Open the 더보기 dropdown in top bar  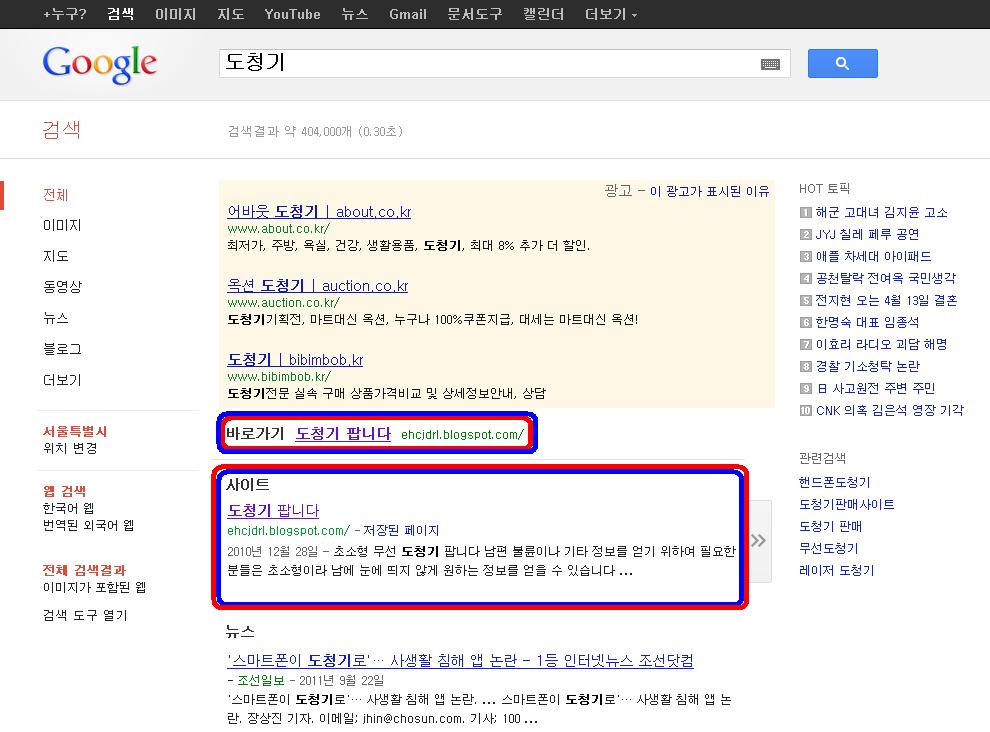(x=611, y=14)
